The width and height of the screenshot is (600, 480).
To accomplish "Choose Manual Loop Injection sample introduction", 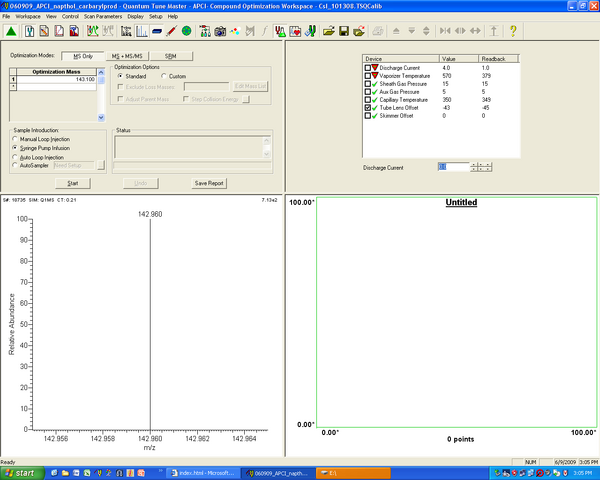I will click(x=15, y=138).
